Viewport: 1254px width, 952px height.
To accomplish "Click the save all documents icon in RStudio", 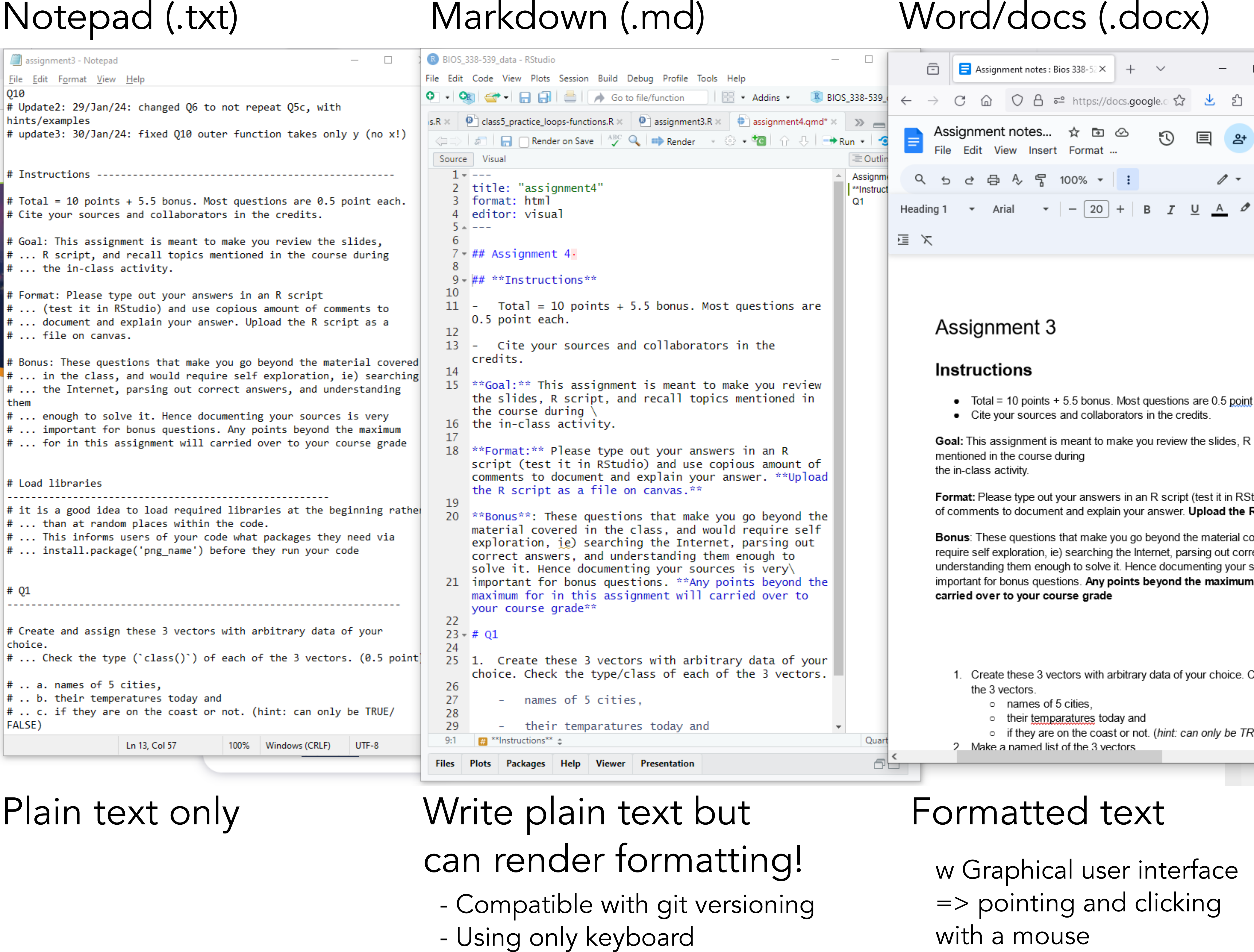I will point(544,97).
